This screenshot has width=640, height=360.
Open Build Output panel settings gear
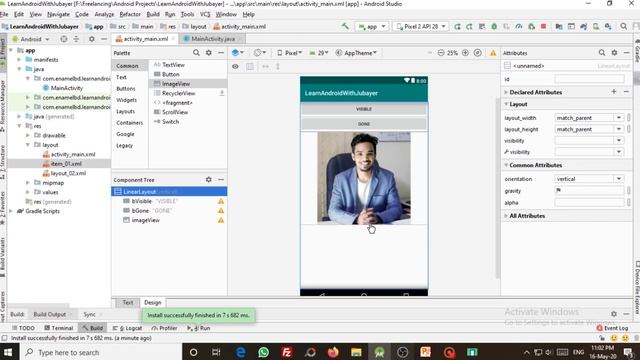pyautogui.click(x=613, y=313)
